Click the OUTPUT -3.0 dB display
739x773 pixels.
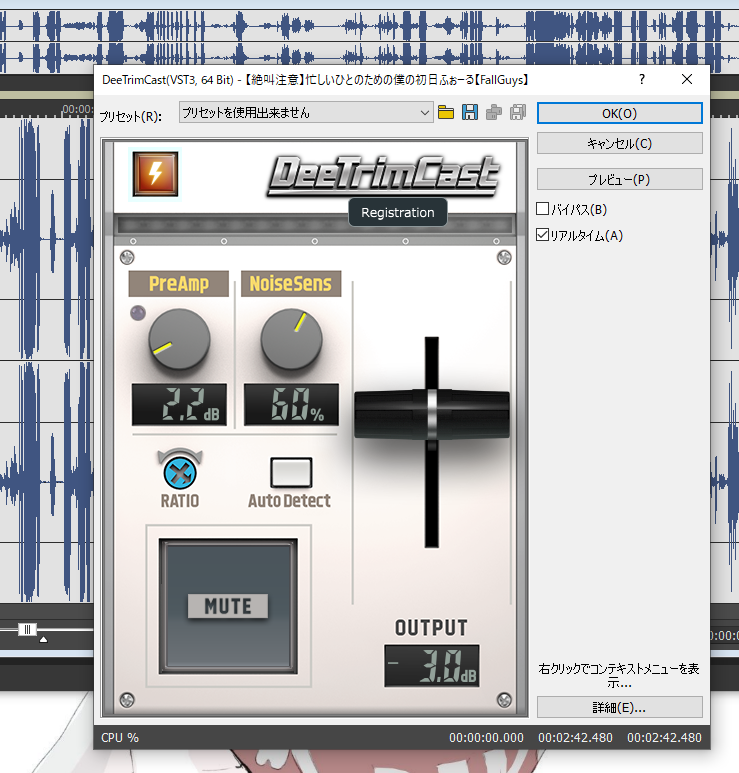(432, 666)
